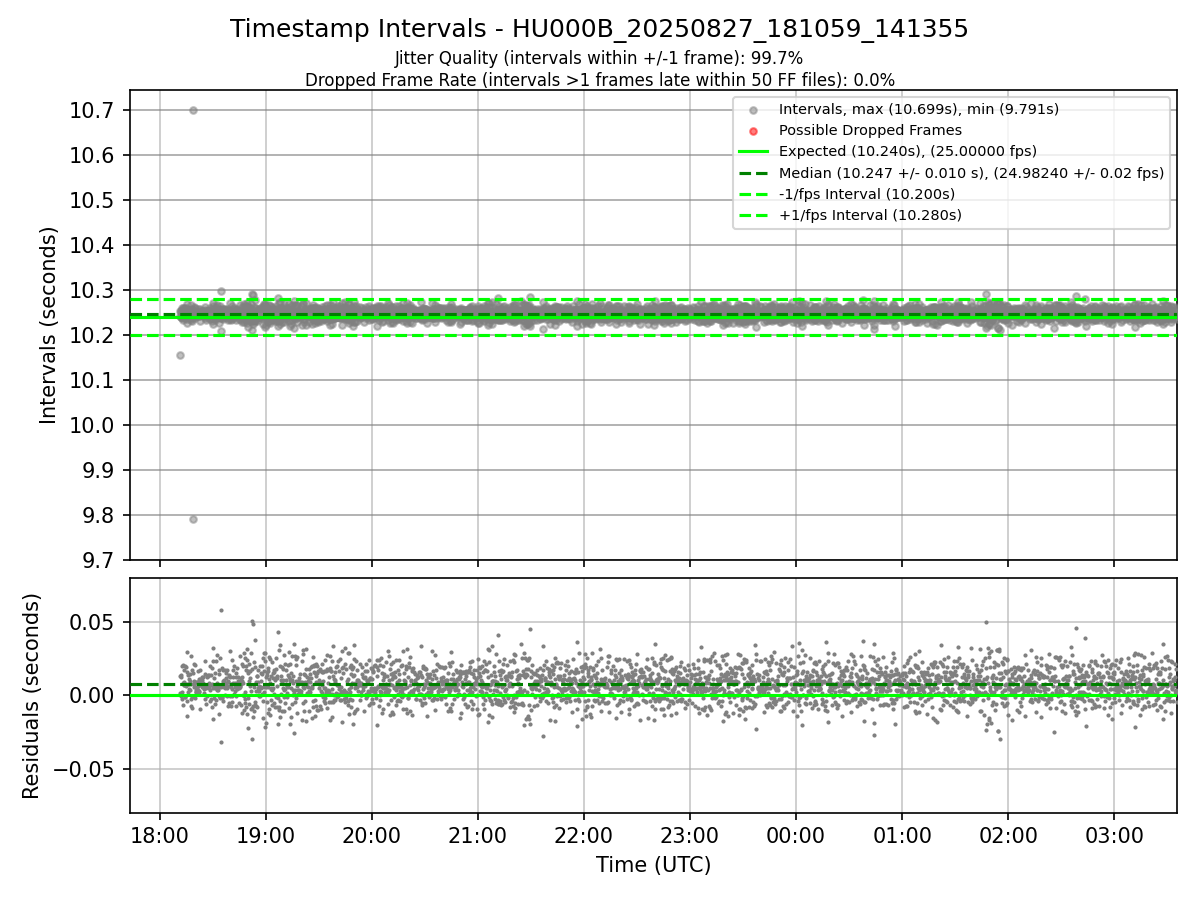
Task: Click the '01:00' x-axis tick label
Action: pos(902,836)
